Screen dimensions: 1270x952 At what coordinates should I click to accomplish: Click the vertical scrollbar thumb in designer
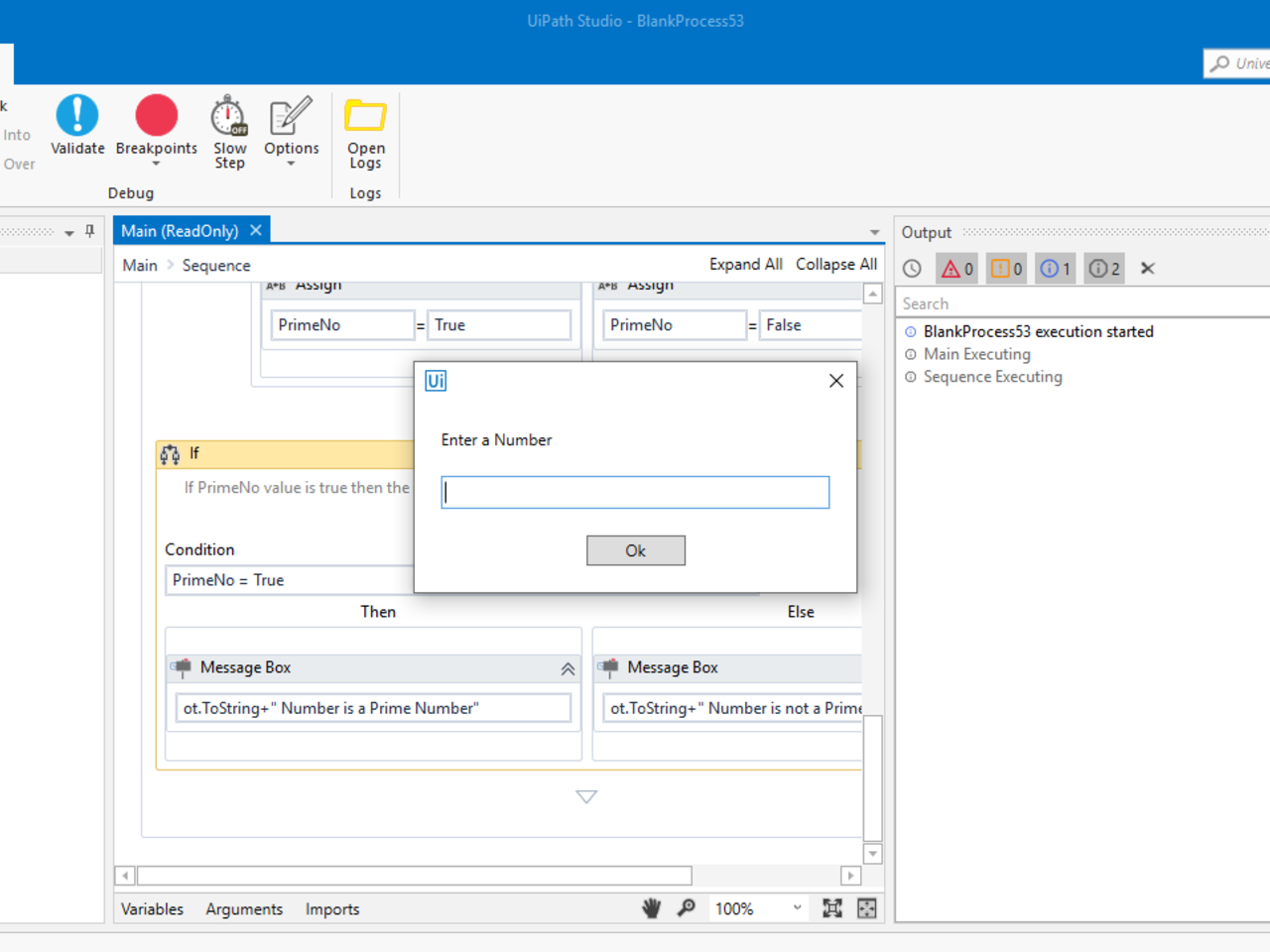[x=873, y=778]
